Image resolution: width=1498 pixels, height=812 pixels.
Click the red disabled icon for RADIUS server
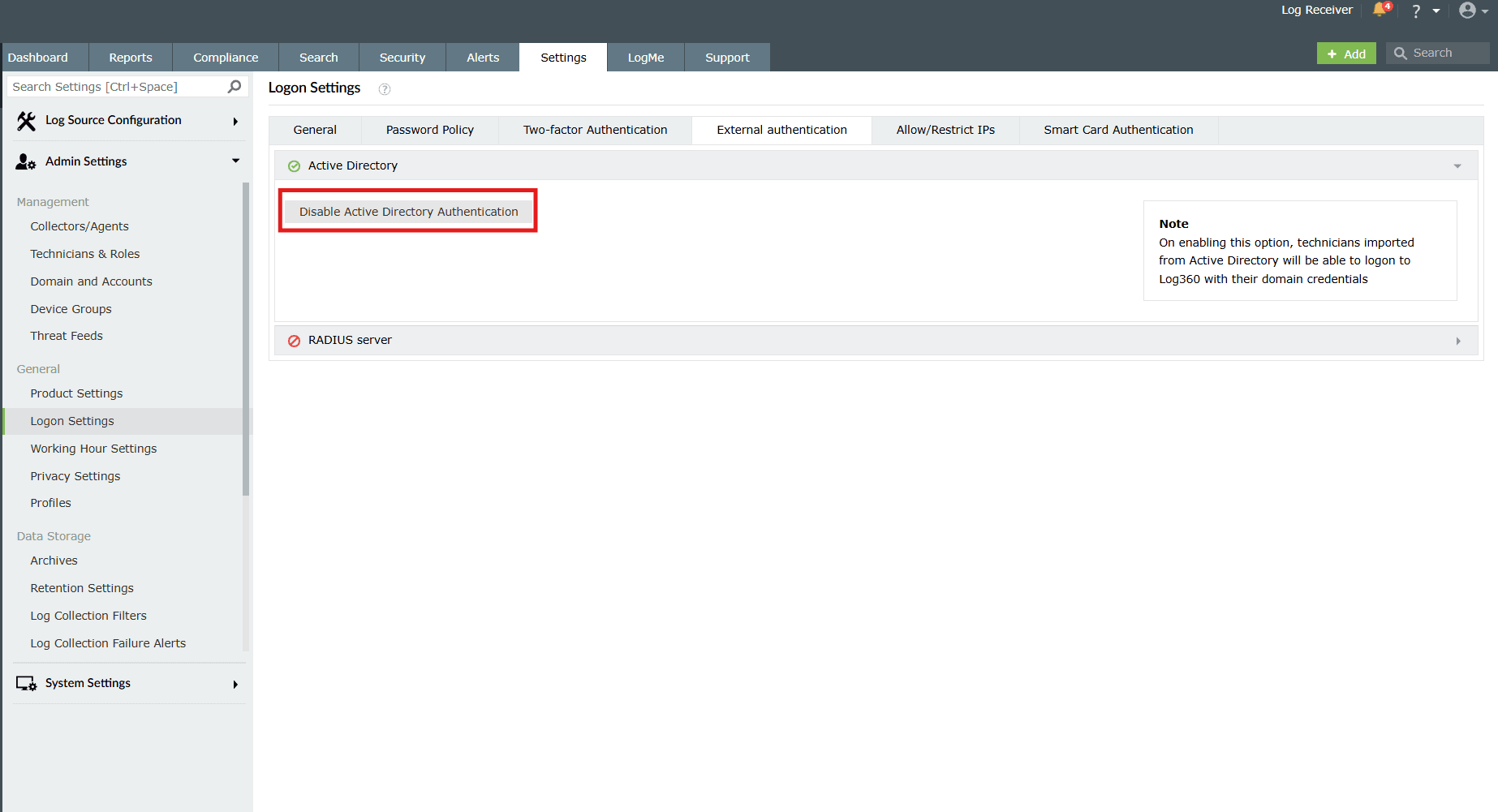point(294,341)
